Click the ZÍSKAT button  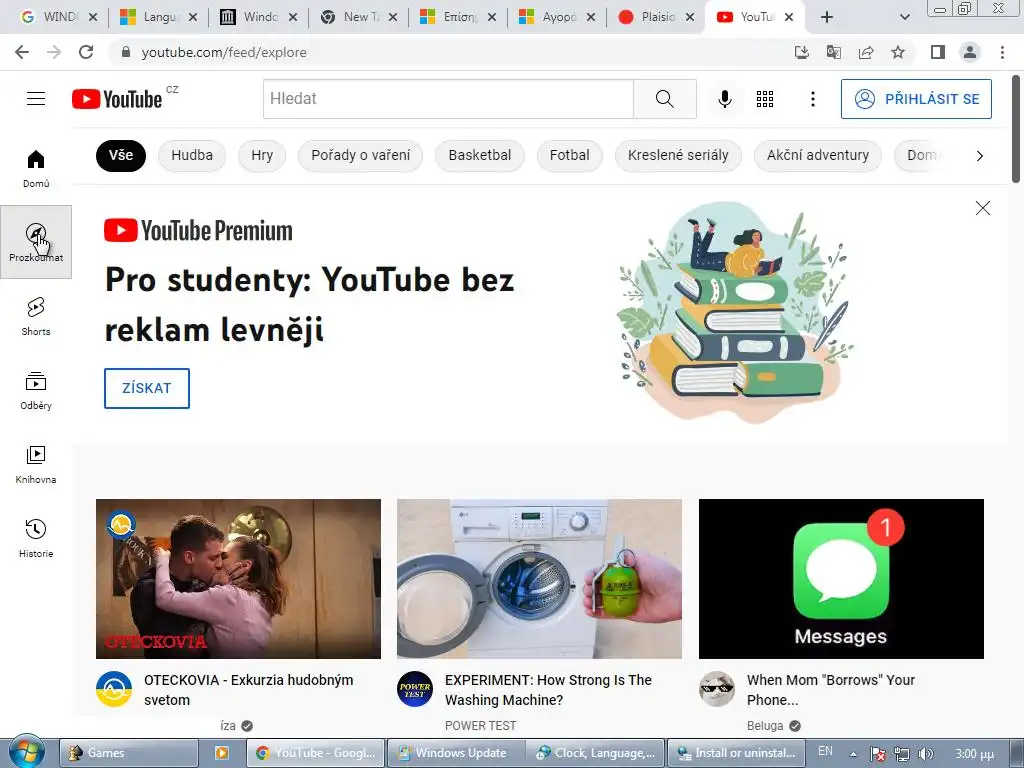click(147, 388)
